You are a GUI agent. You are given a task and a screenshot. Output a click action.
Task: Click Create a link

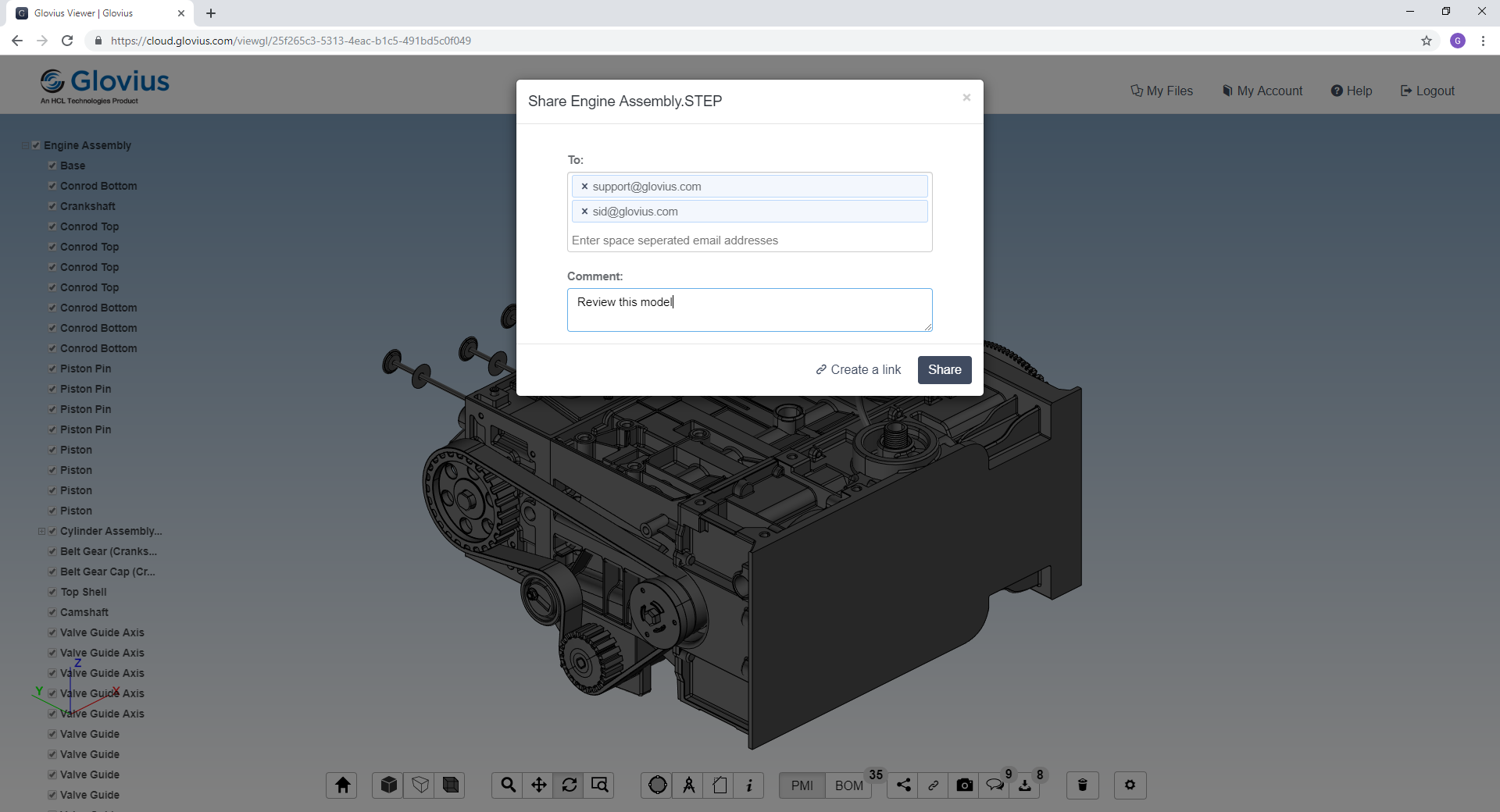pyautogui.click(x=859, y=370)
